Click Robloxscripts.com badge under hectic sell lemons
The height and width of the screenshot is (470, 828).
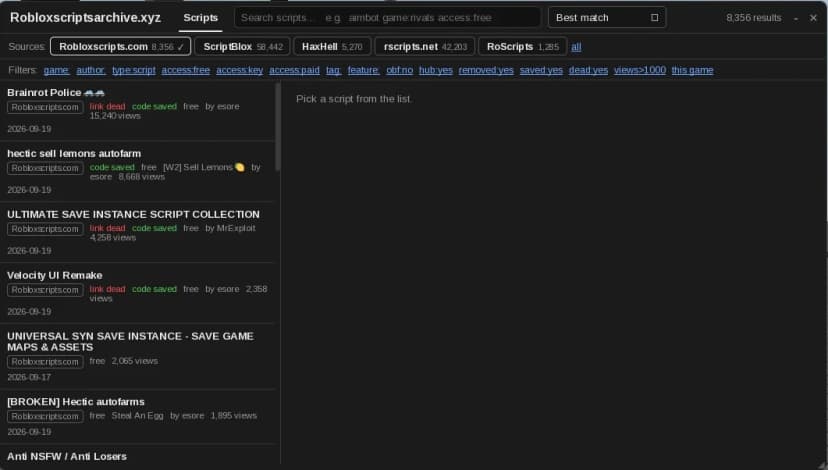45,168
